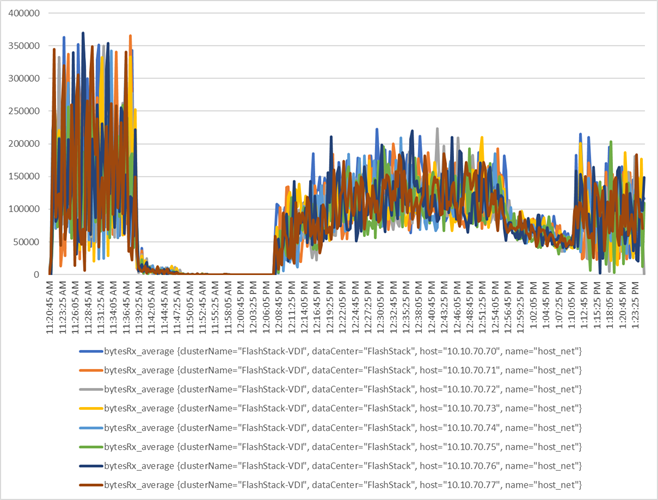Screen dimensions: 658x500
Task: Click the navy legend swatch for host 10.10.70.76
Action: pos(91,466)
